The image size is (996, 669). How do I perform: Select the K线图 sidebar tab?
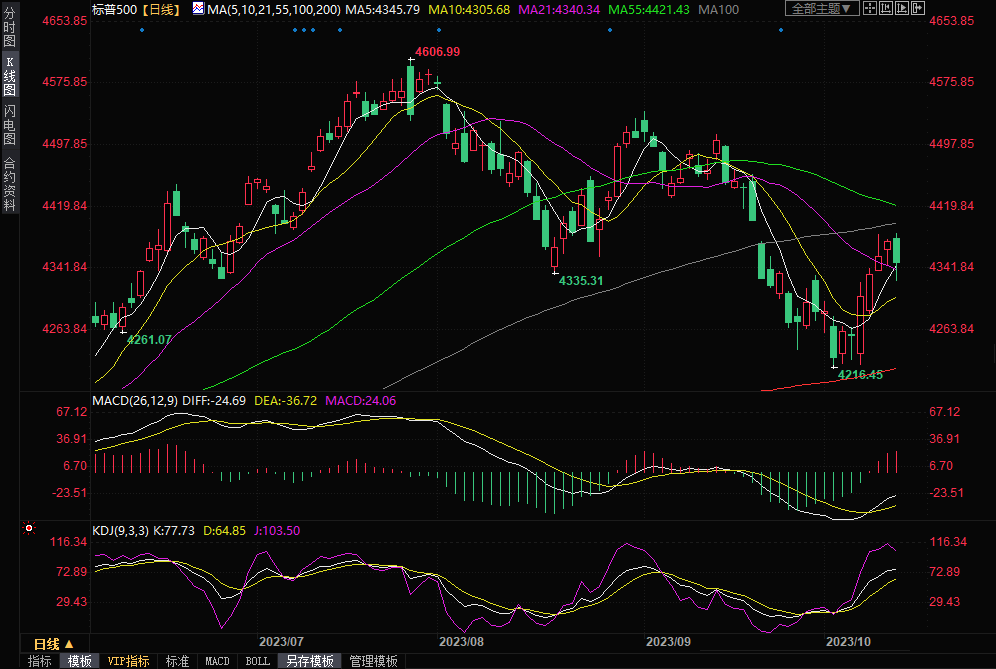click(x=10, y=76)
